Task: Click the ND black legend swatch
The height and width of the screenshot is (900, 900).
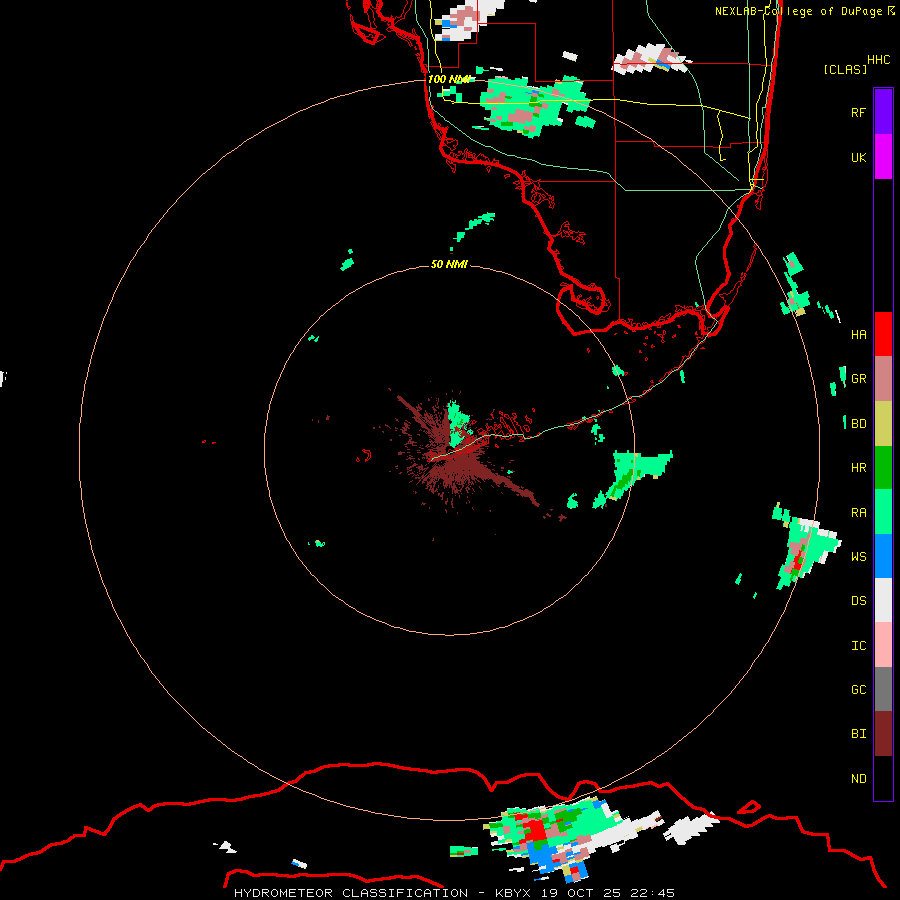Action: tap(883, 778)
